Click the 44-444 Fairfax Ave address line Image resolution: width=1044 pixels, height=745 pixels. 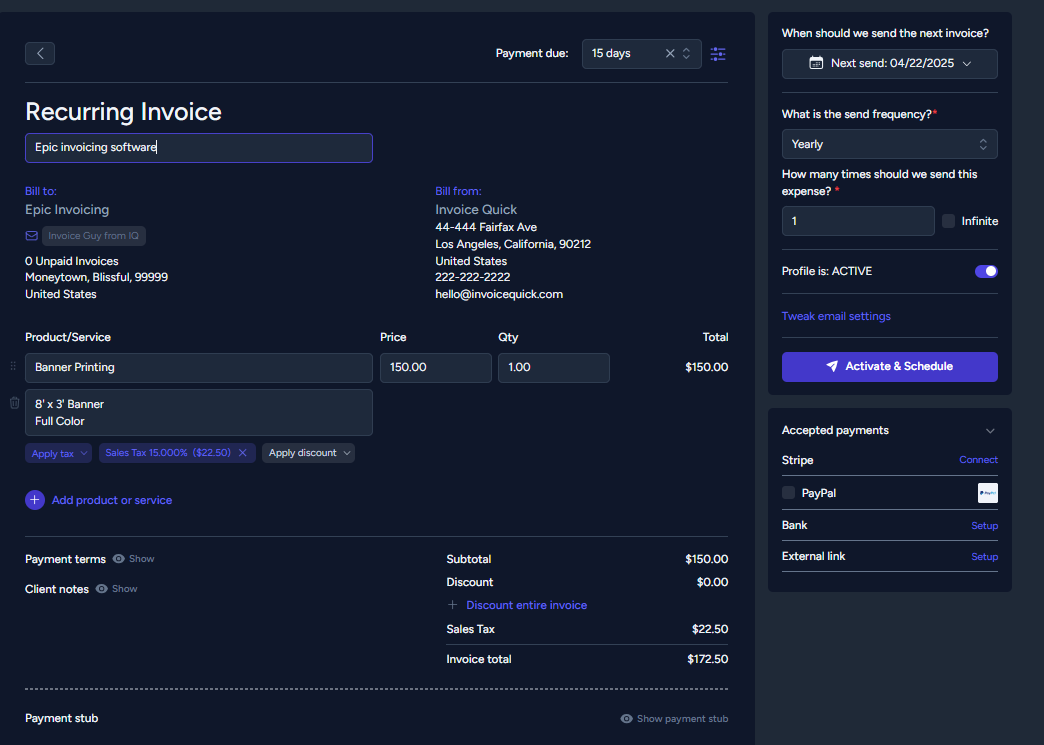[486, 227]
